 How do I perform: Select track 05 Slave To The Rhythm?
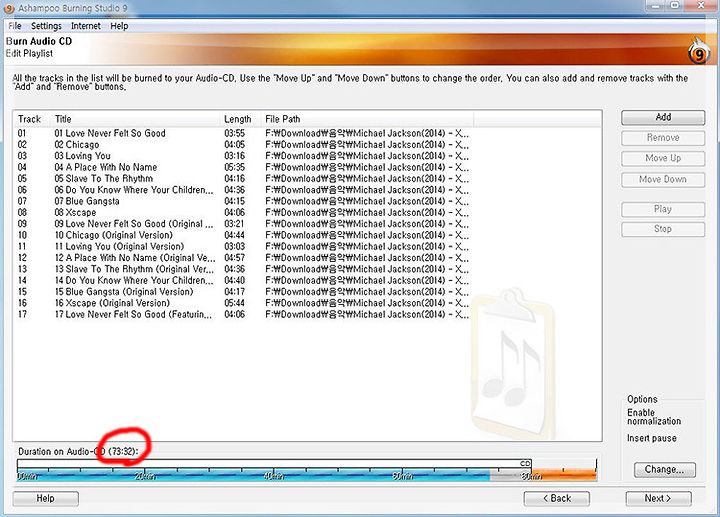243,179
